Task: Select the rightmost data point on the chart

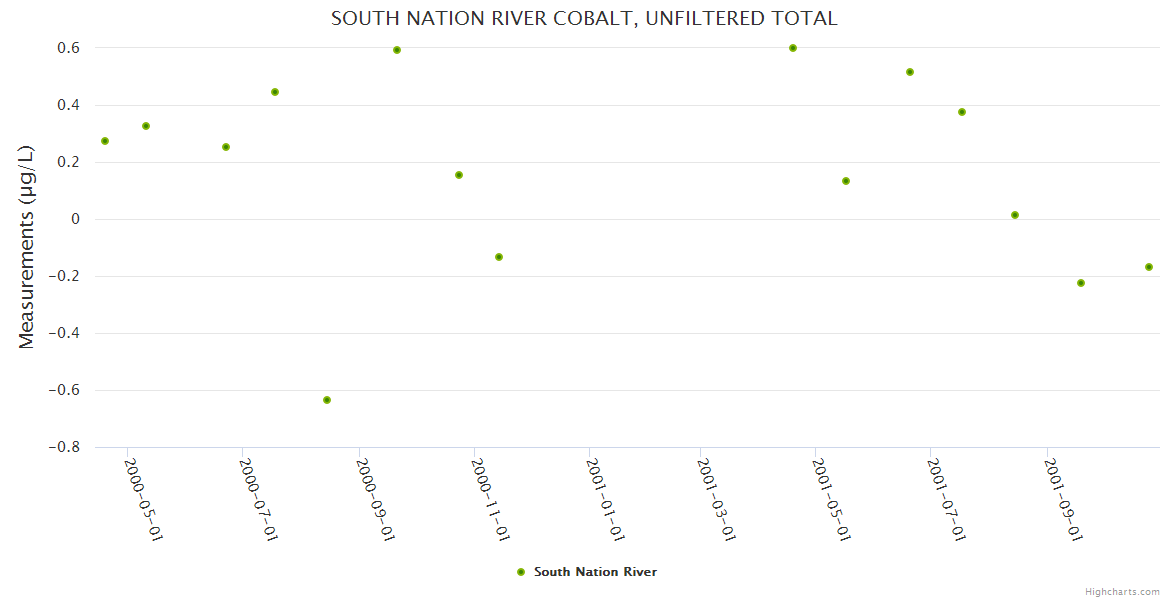Action: (x=1149, y=267)
